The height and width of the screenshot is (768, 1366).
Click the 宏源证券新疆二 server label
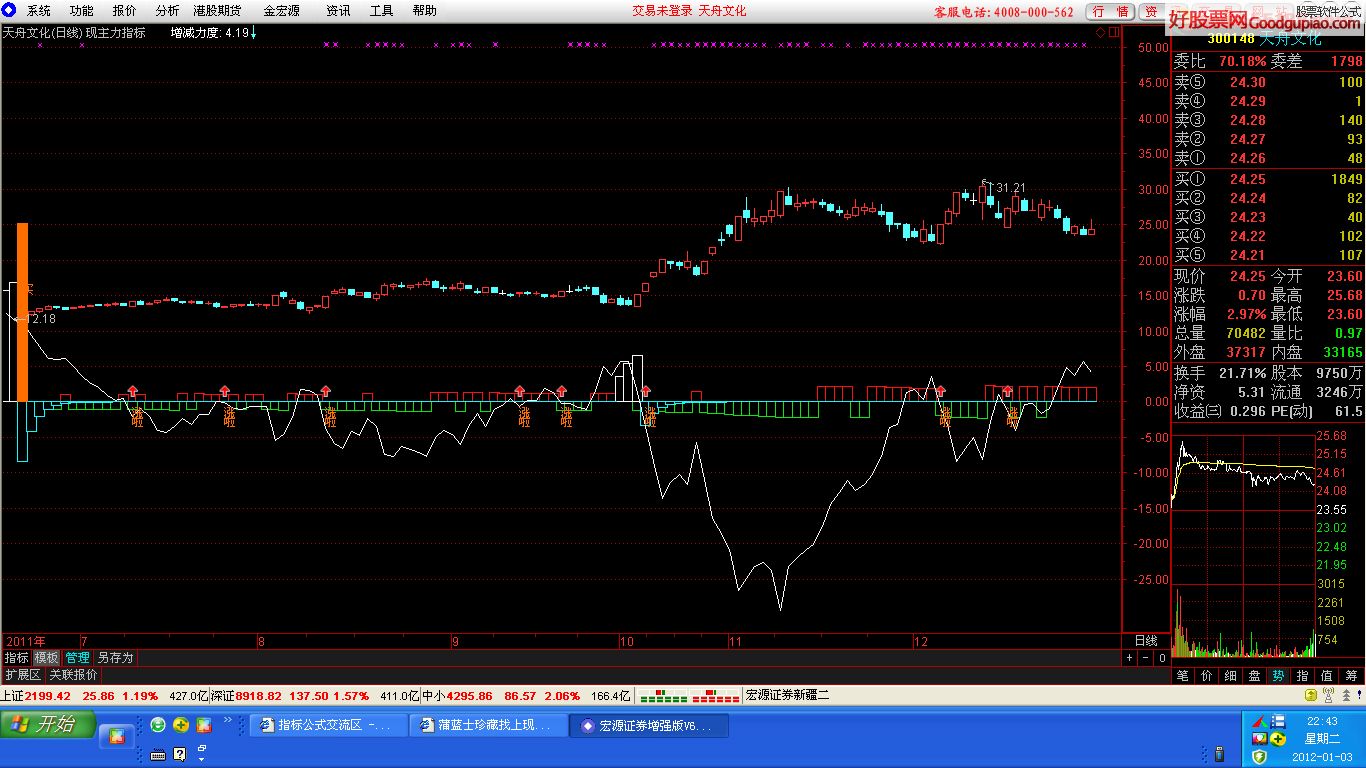click(x=788, y=696)
